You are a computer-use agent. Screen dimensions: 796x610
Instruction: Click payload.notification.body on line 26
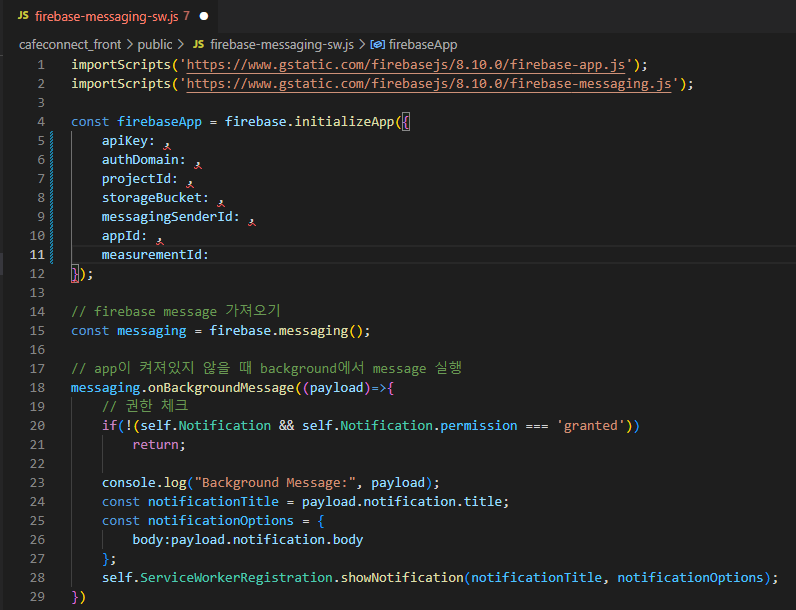pyautogui.click(x=267, y=540)
